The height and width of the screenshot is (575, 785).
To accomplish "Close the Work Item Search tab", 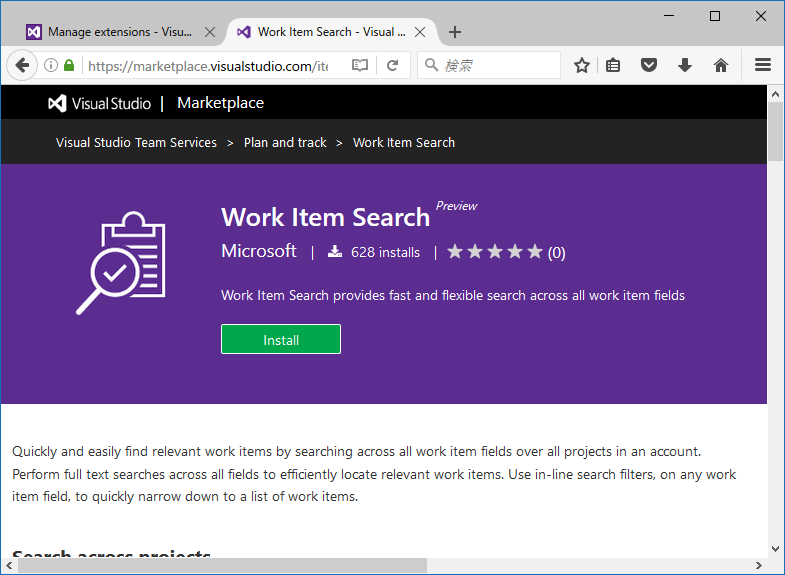I will tap(420, 32).
